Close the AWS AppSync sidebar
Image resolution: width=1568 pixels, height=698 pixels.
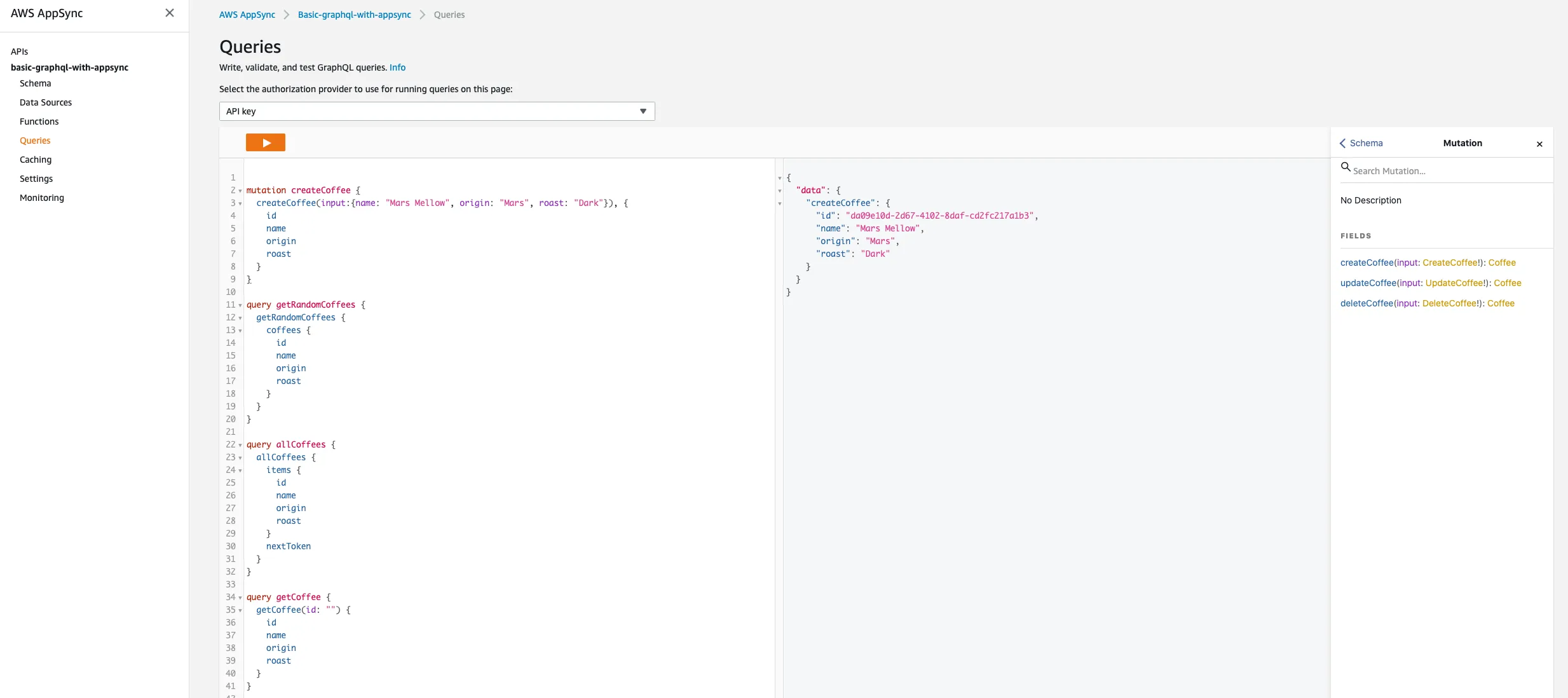(x=169, y=13)
